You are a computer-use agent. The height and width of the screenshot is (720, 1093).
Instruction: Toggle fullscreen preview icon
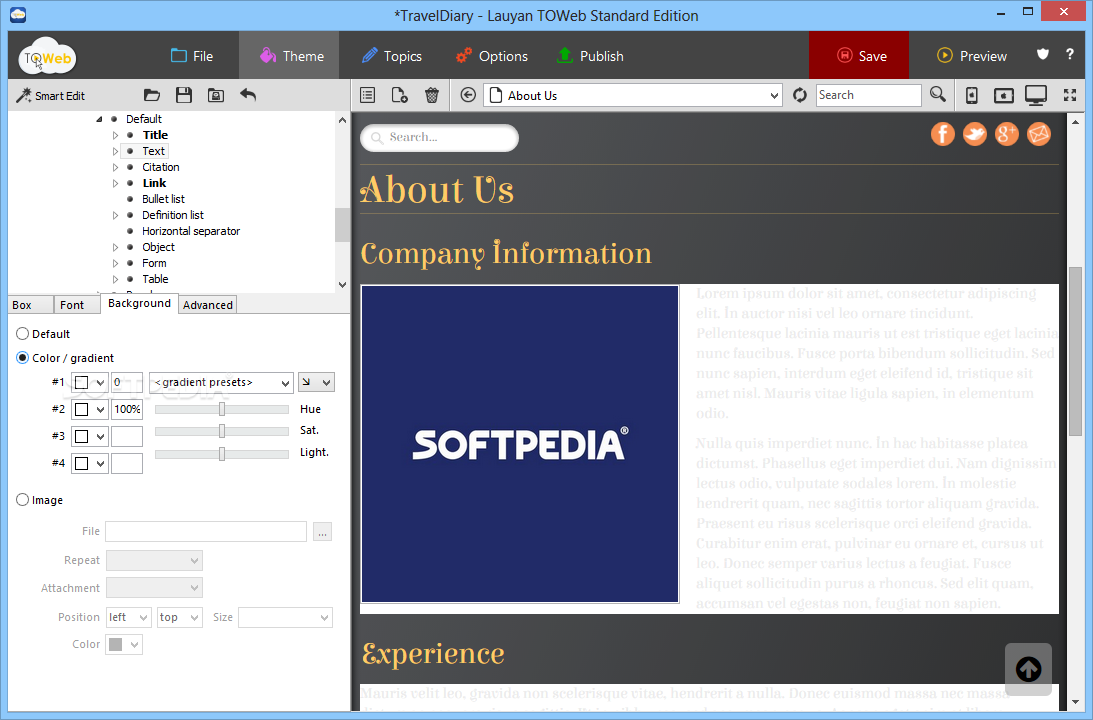click(x=1070, y=95)
